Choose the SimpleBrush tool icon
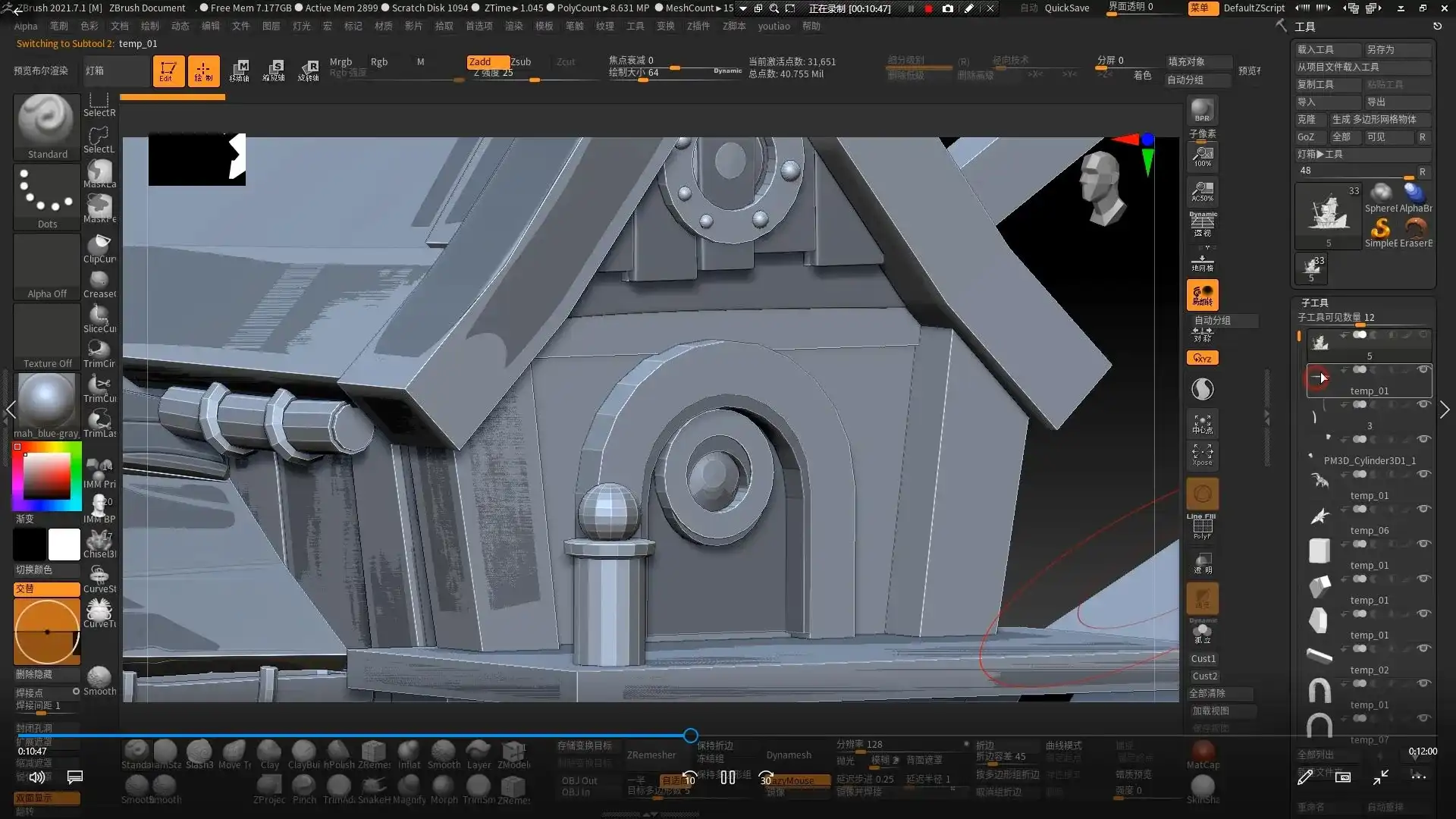The image size is (1456, 819). pos(1380,229)
